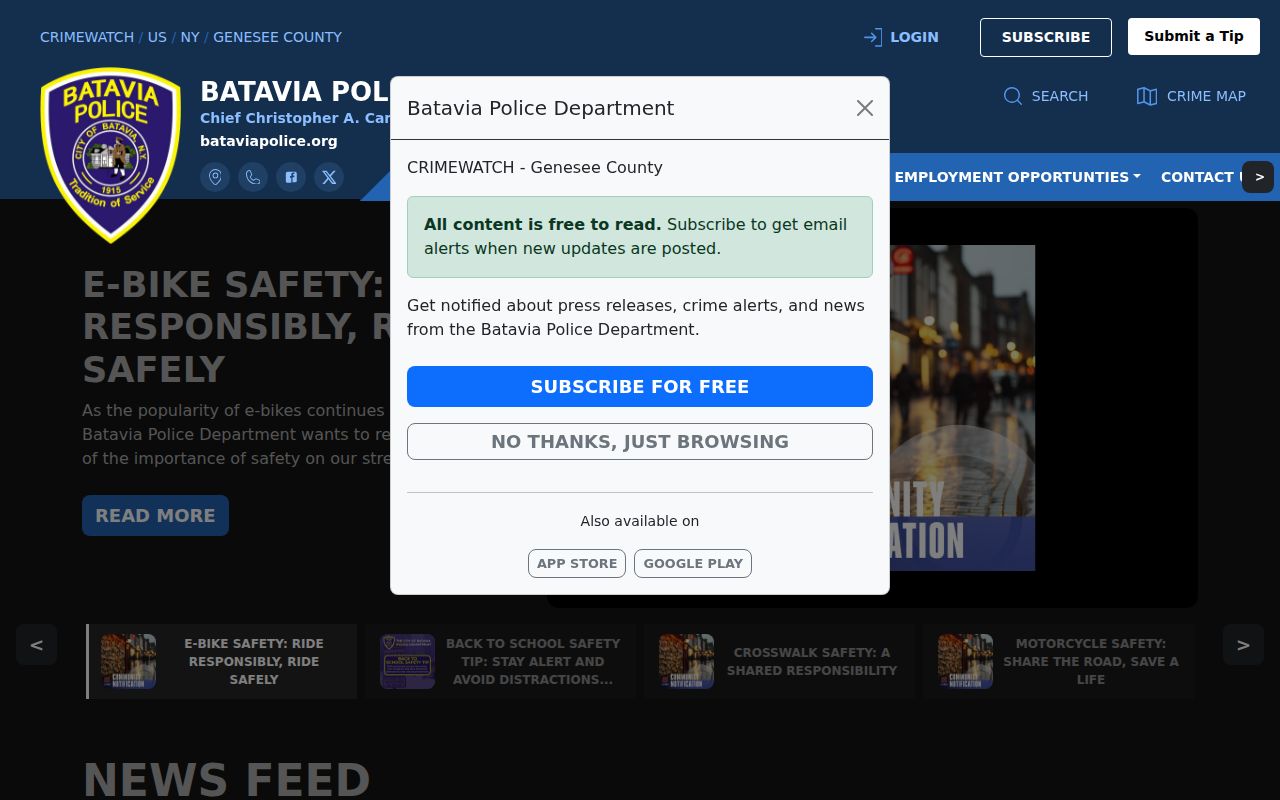The width and height of the screenshot is (1280, 800).
Task: Open bataviapolice.org website link
Action: (x=269, y=141)
